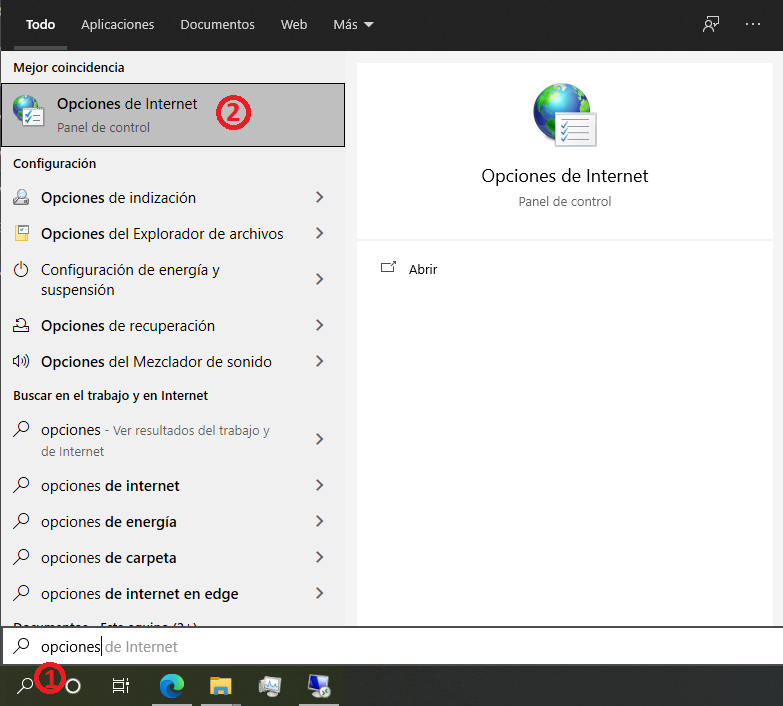This screenshot has width=783, height=706.
Task: Switch to the Documentos tab
Action: tap(217, 24)
